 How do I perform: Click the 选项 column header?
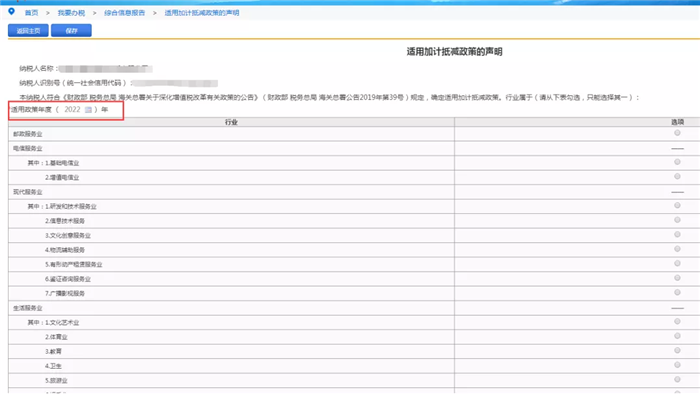pos(677,122)
